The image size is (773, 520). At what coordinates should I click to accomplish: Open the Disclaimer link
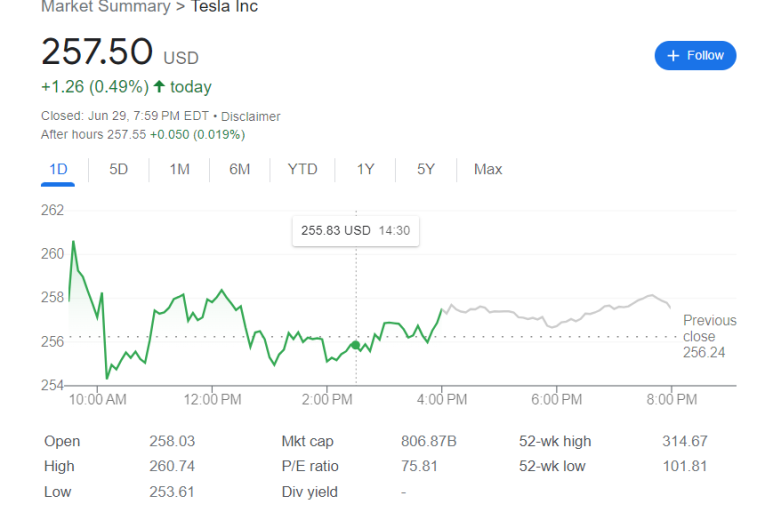[250, 116]
